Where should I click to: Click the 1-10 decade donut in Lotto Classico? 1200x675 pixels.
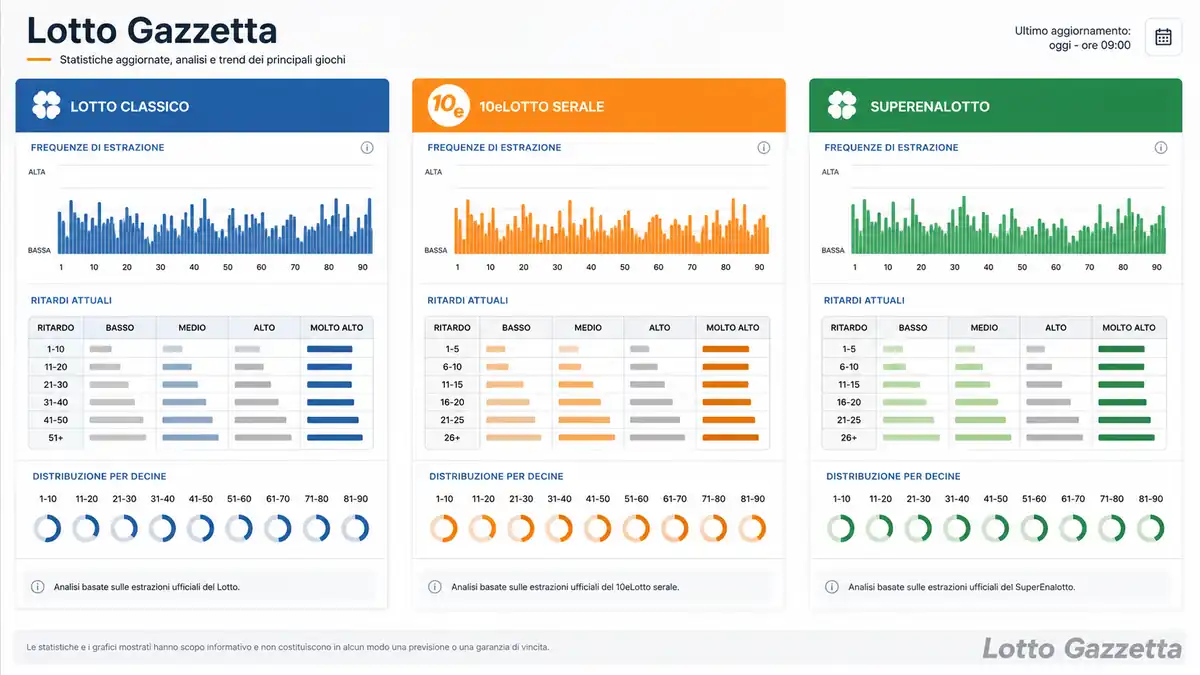click(x=47, y=528)
